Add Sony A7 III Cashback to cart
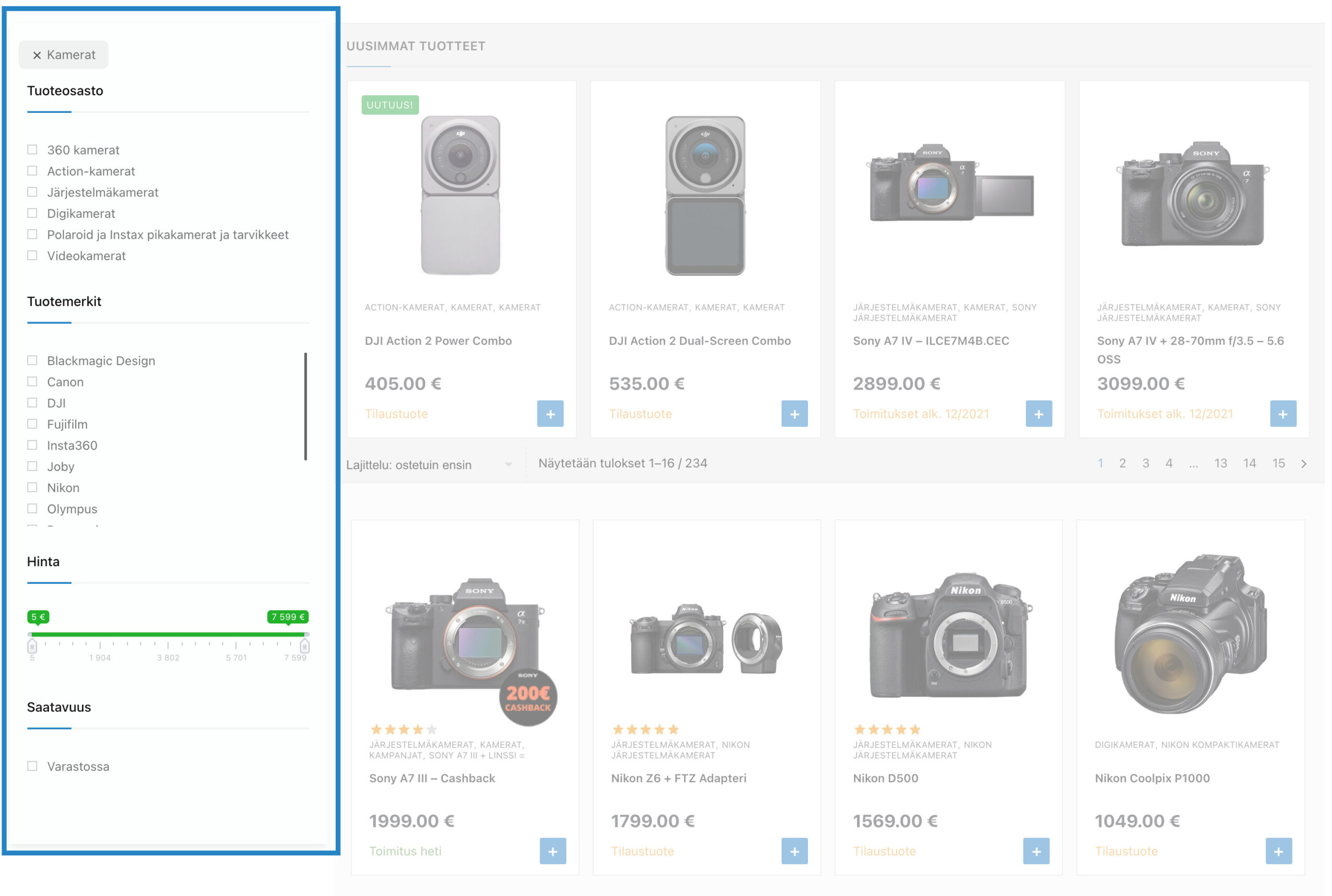Image resolution: width=1332 pixels, height=896 pixels. click(x=553, y=851)
